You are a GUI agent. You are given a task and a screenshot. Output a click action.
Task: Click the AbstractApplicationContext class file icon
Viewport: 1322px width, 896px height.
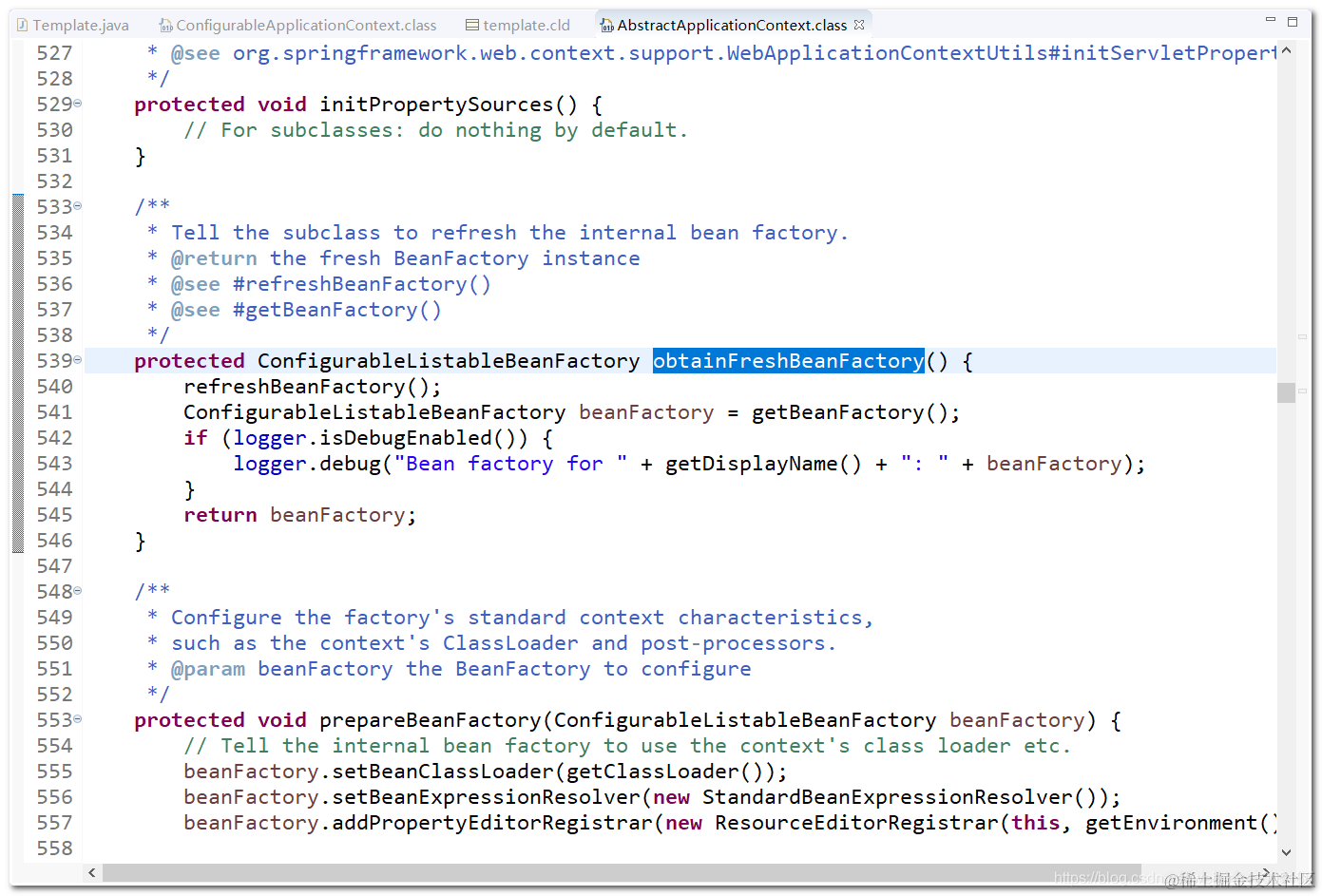click(606, 26)
